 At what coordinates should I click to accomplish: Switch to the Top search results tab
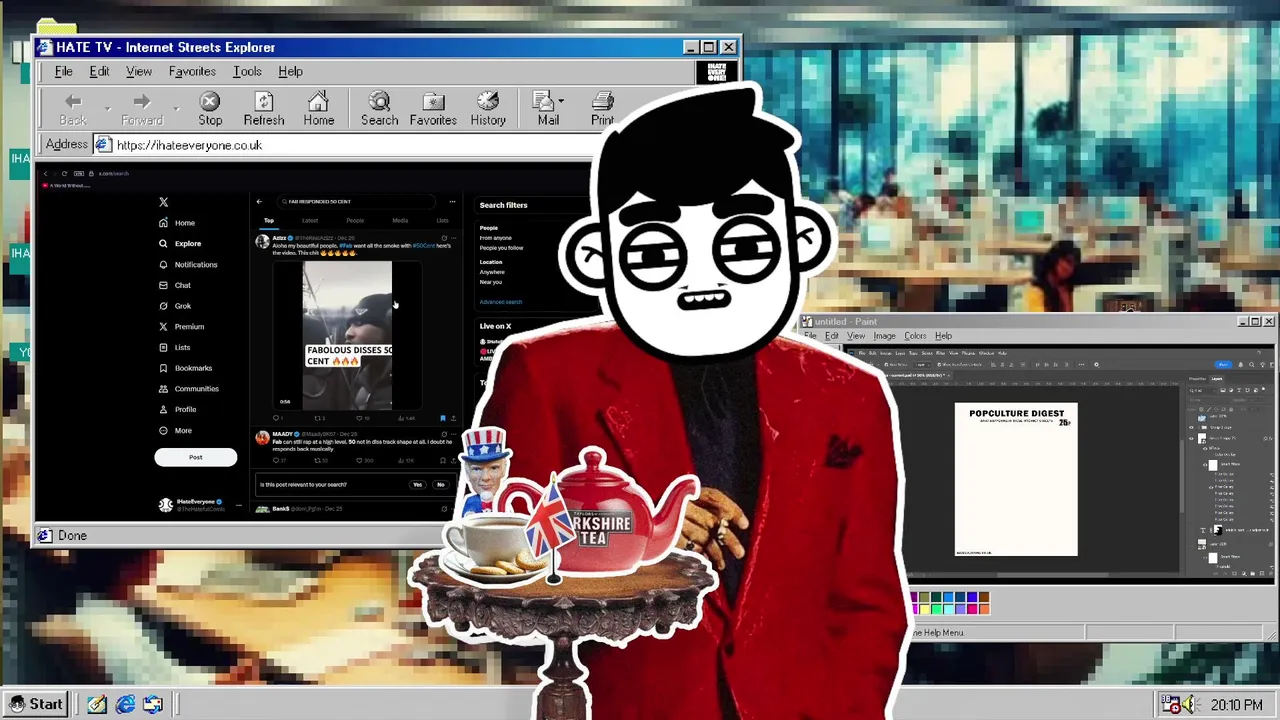coord(269,220)
